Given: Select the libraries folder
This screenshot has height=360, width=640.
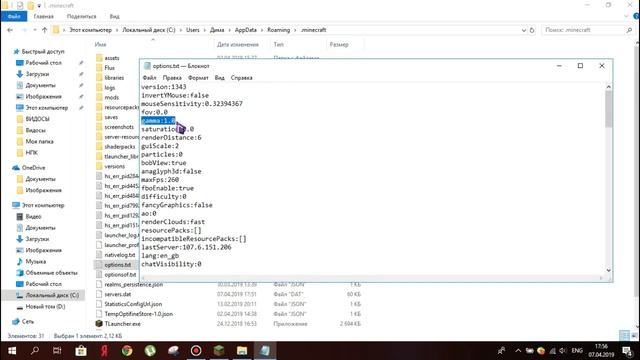Looking at the screenshot, I should coord(114,78).
